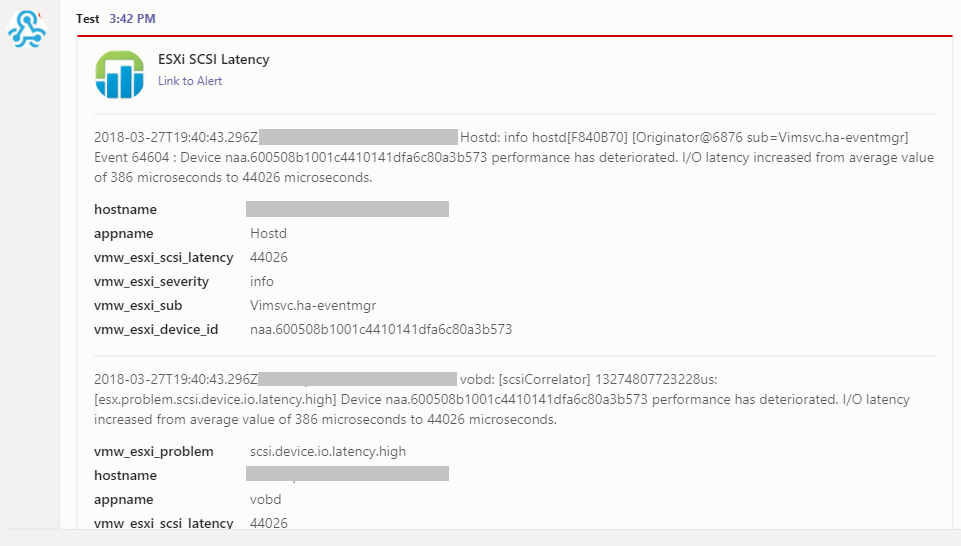
Task: Click the first event log message text
Action: click(514, 157)
